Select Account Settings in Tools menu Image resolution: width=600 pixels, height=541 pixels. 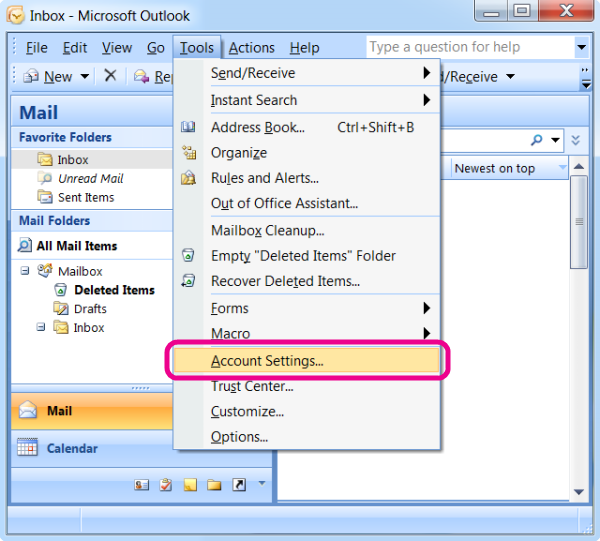click(307, 360)
